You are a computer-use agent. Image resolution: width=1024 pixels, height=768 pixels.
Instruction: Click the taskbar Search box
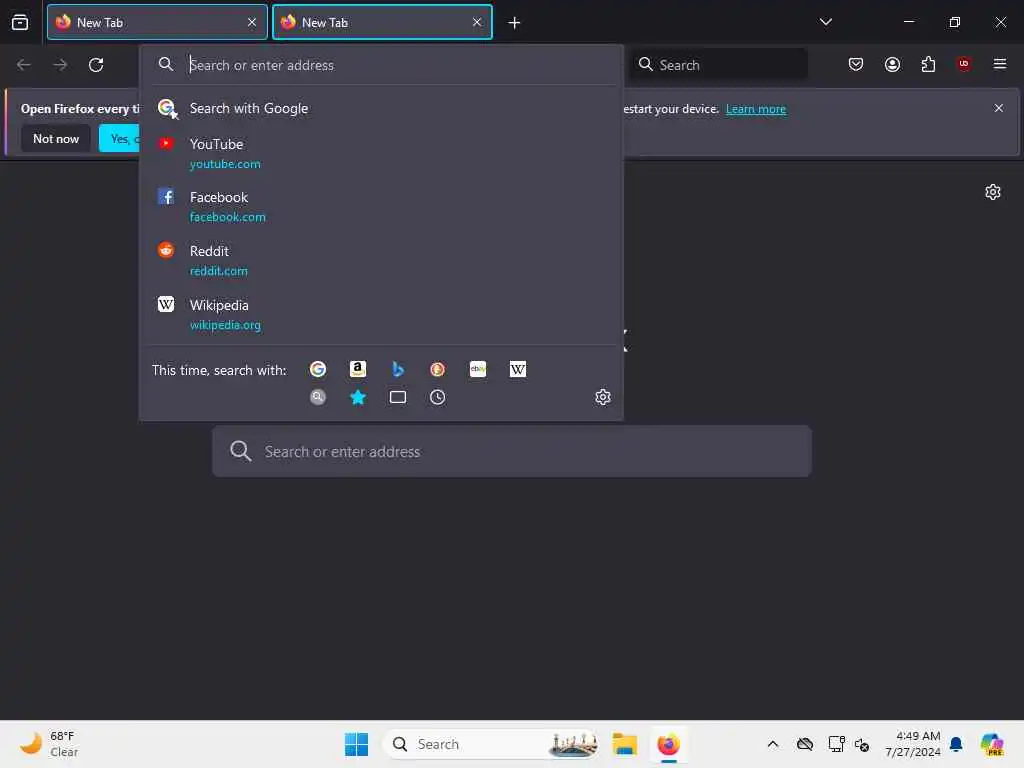tap(490, 744)
